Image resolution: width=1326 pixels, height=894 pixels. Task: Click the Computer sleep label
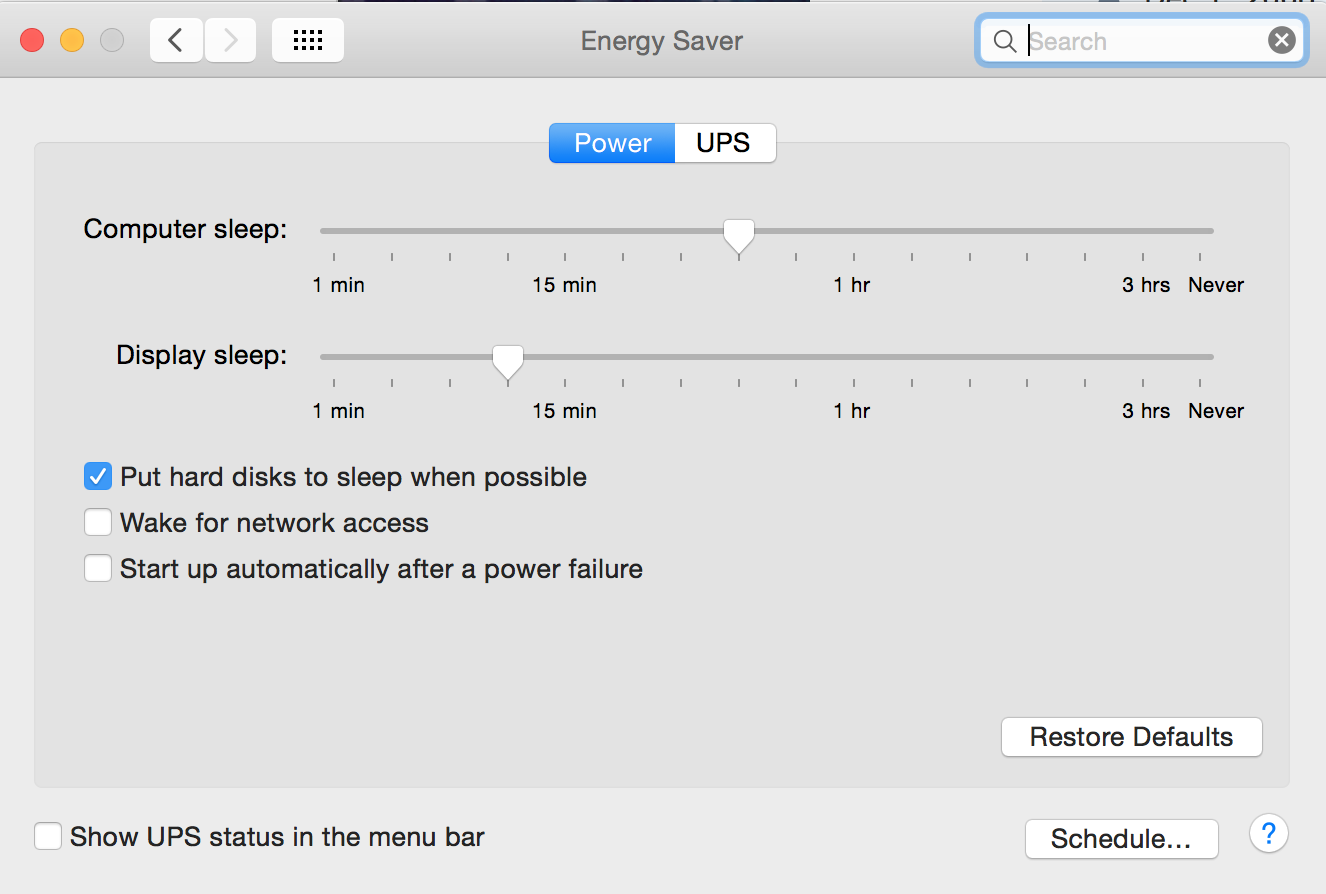pos(185,229)
